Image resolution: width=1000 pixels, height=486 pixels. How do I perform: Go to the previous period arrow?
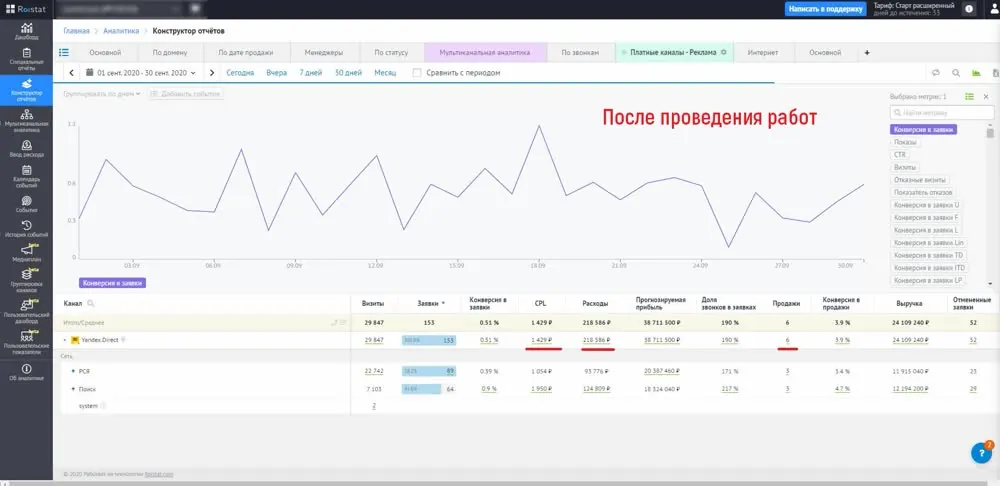coord(71,73)
